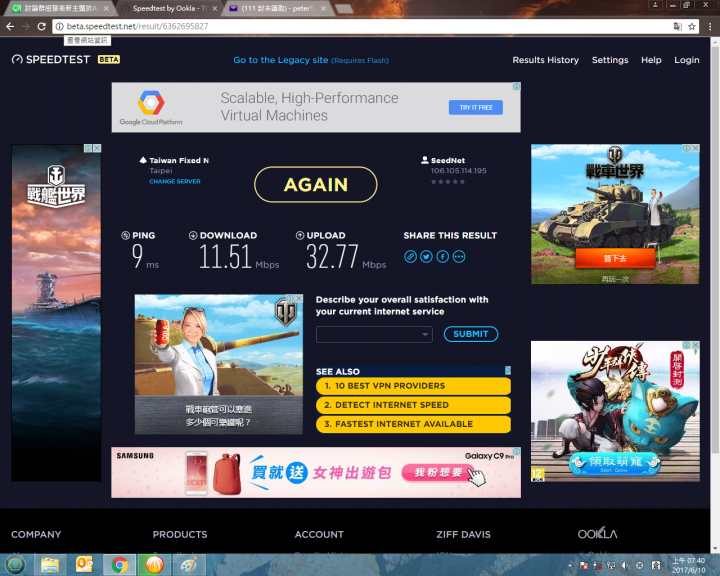Image resolution: width=720 pixels, height=576 pixels.
Task: Click the AGAIN button
Action: point(316,185)
